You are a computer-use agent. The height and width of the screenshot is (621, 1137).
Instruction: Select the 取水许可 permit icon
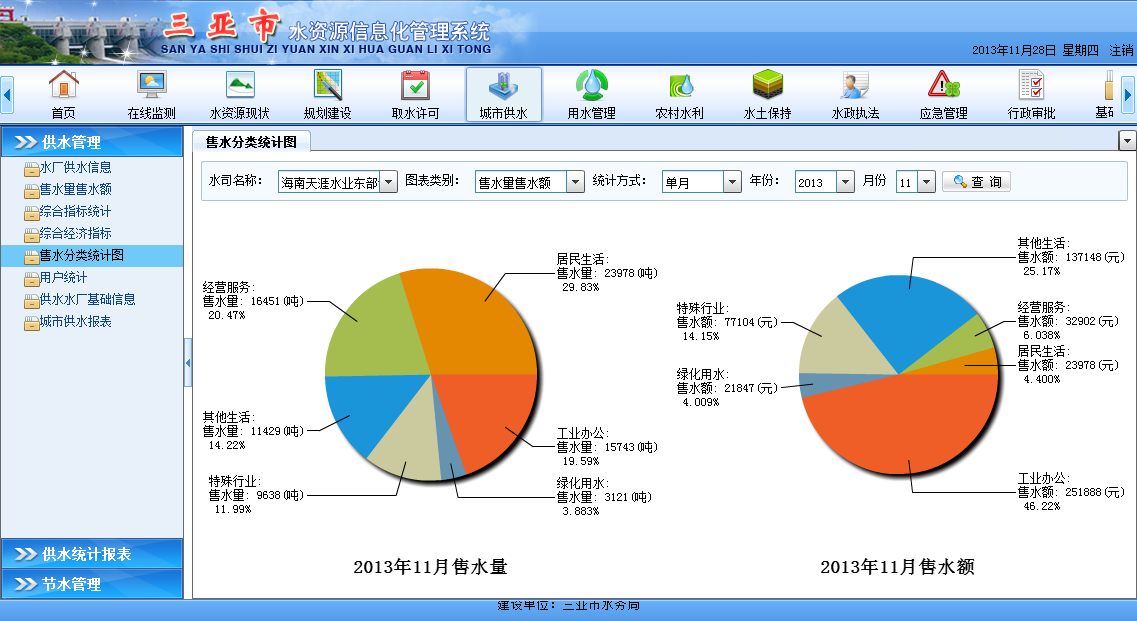pyautogui.click(x=415, y=87)
